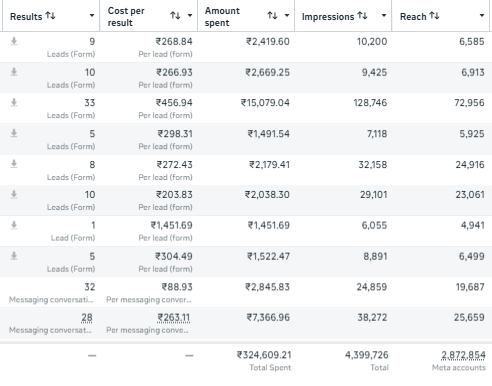
Task: Select the ₹2,038.30 amount spent
Action: 267,195
